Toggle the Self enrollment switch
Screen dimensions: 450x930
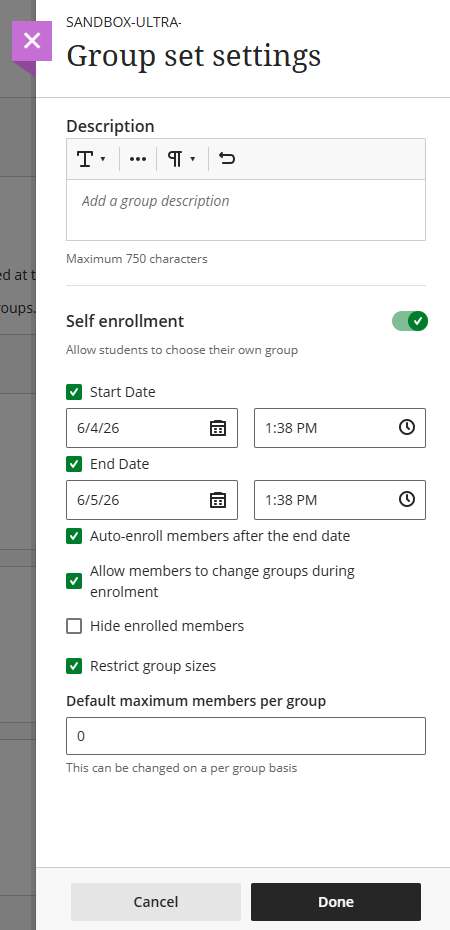coord(410,321)
